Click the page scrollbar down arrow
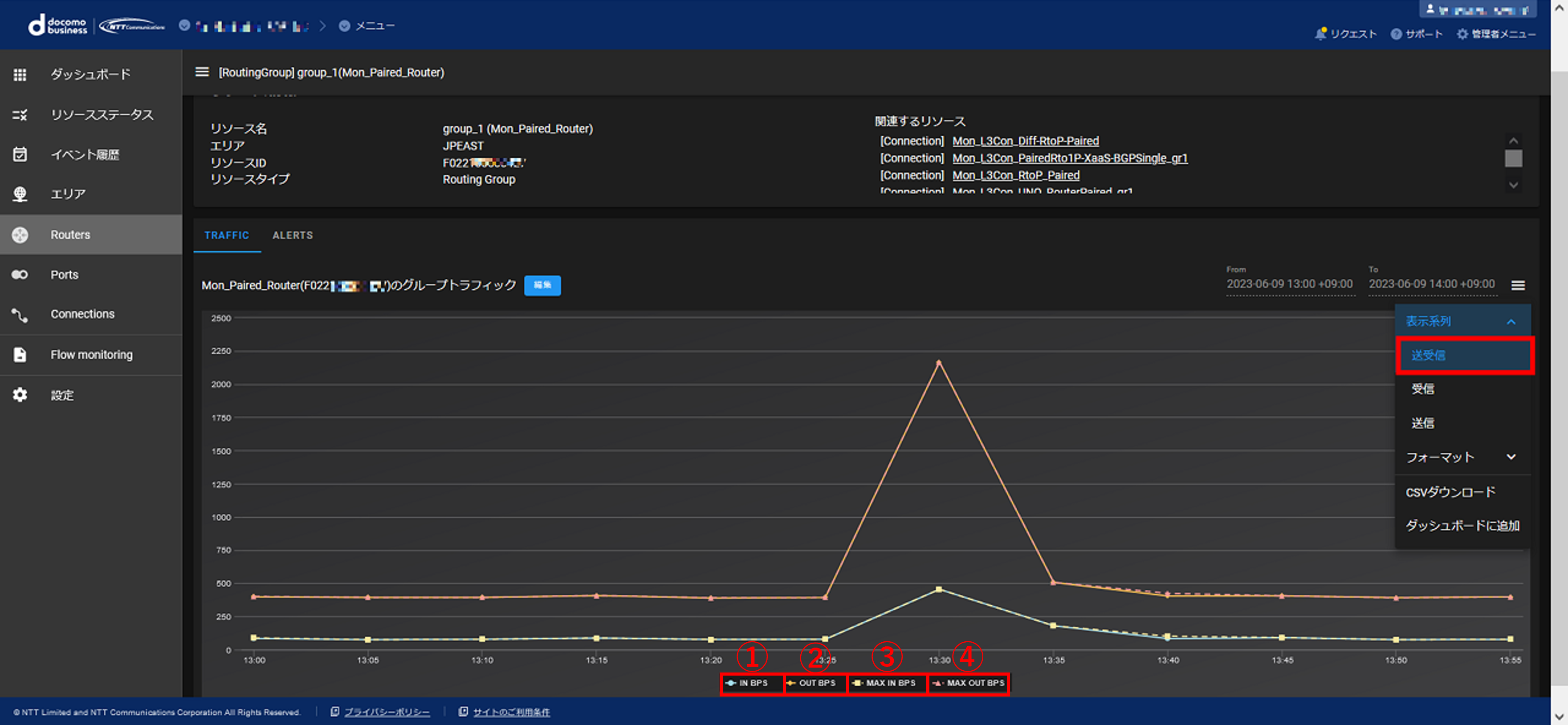The height and width of the screenshot is (725, 1568). pos(1560,717)
